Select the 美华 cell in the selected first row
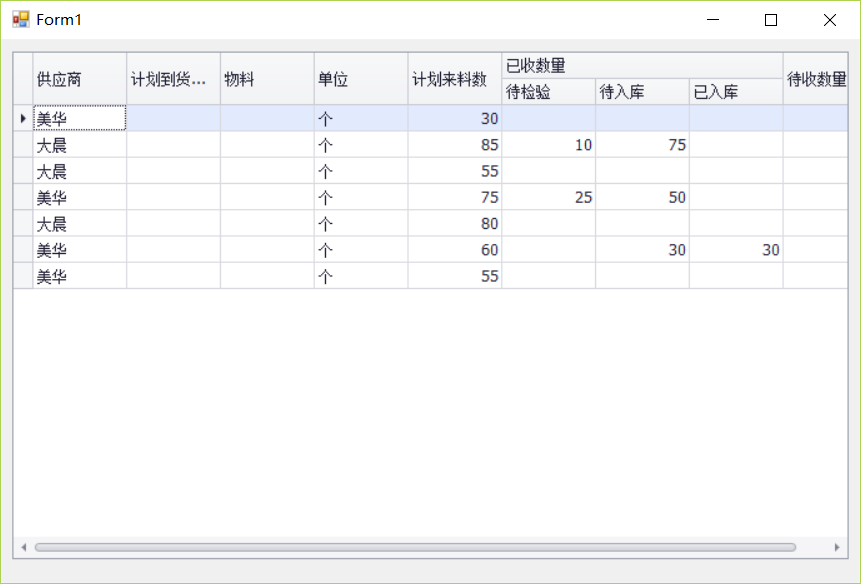 pyautogui.click(x=80, y=118)
